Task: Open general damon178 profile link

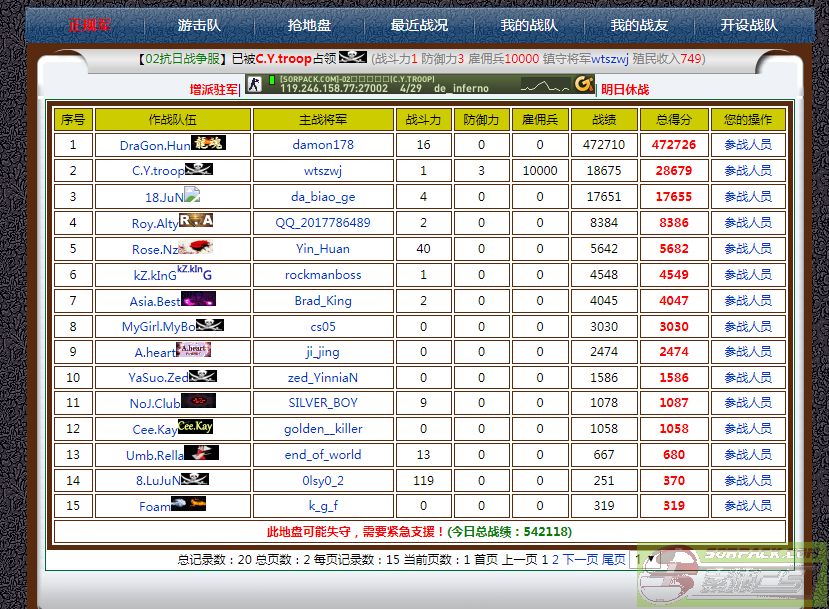Action: pyautogui.click(x=322, y=145)
